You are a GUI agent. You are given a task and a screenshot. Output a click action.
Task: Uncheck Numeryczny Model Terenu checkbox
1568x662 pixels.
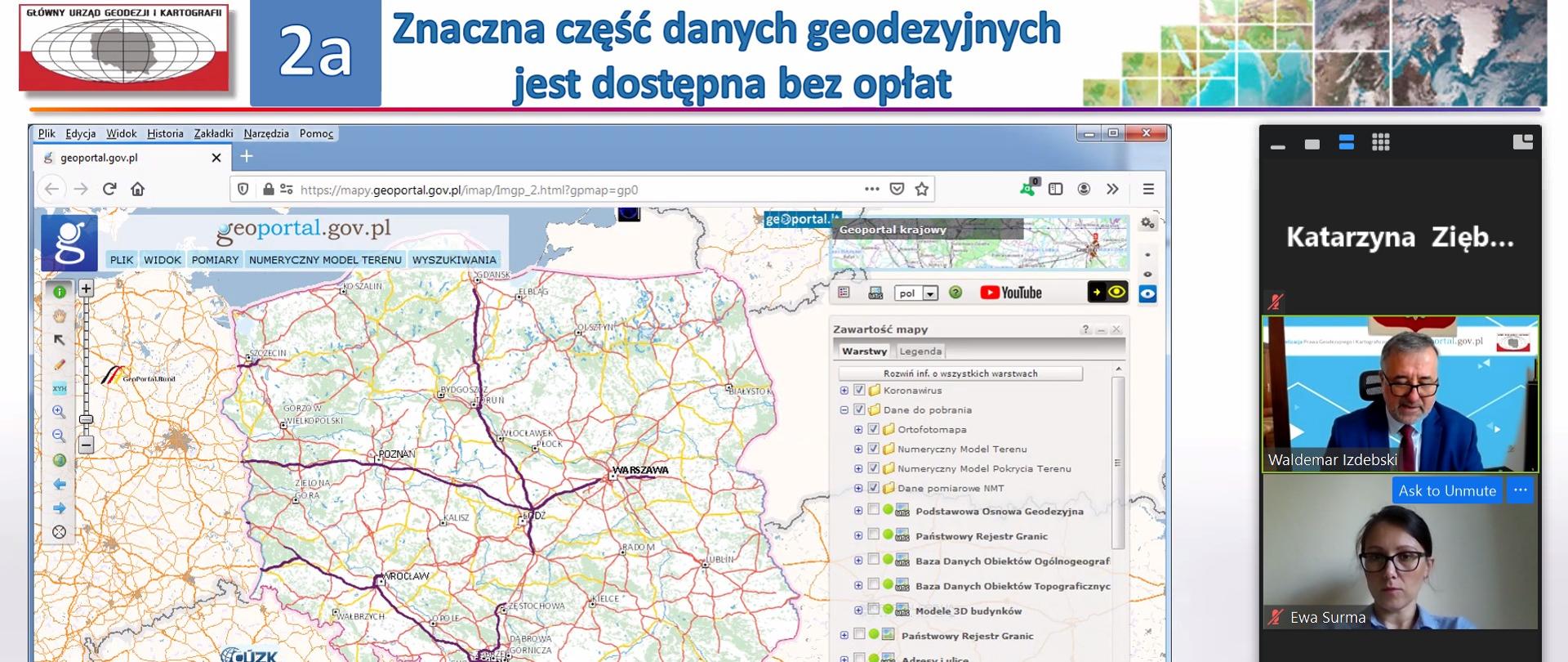point(874,449)
